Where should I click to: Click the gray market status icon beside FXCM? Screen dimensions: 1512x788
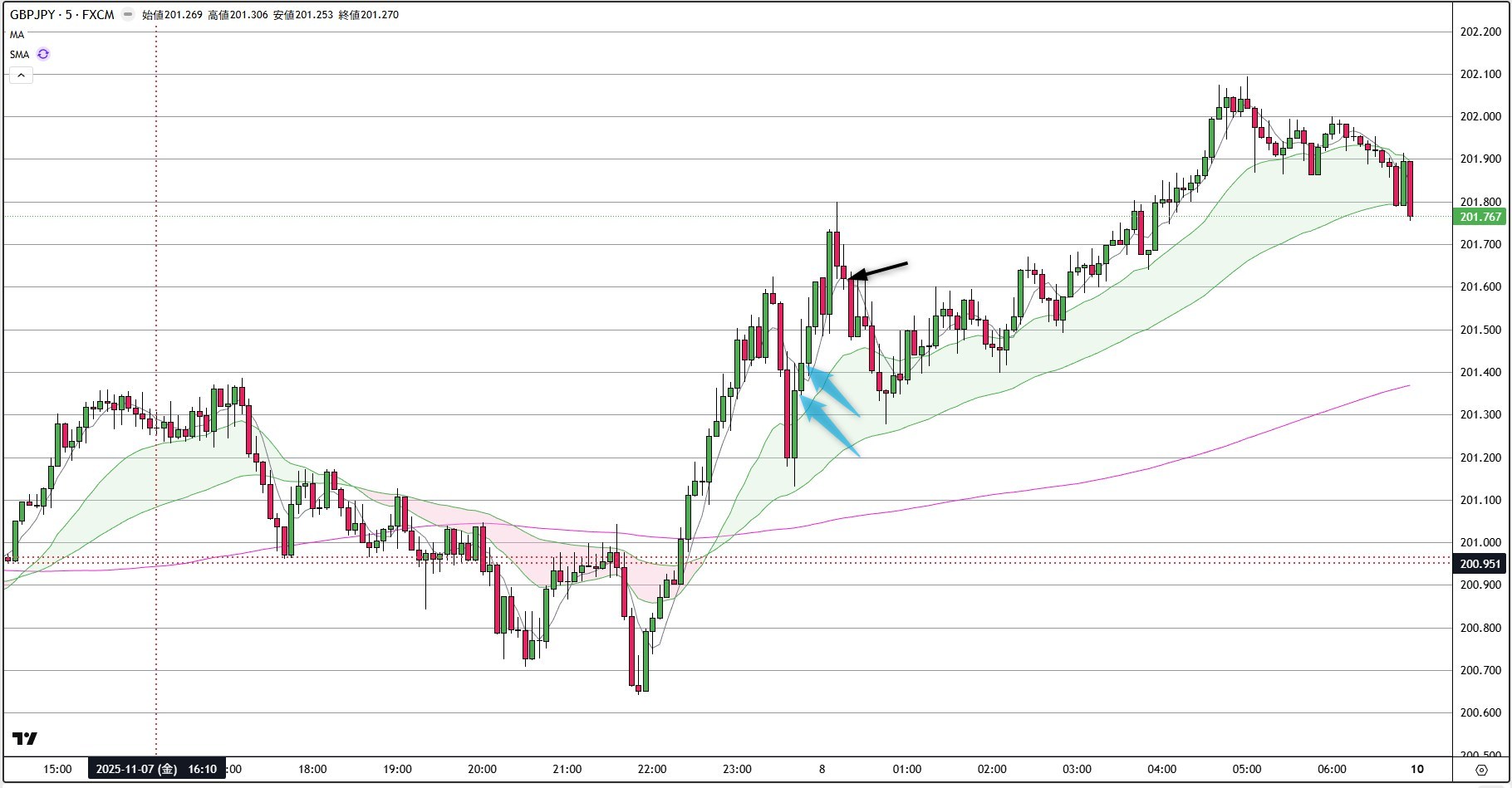pyautogui.click(x=127, y=14)
